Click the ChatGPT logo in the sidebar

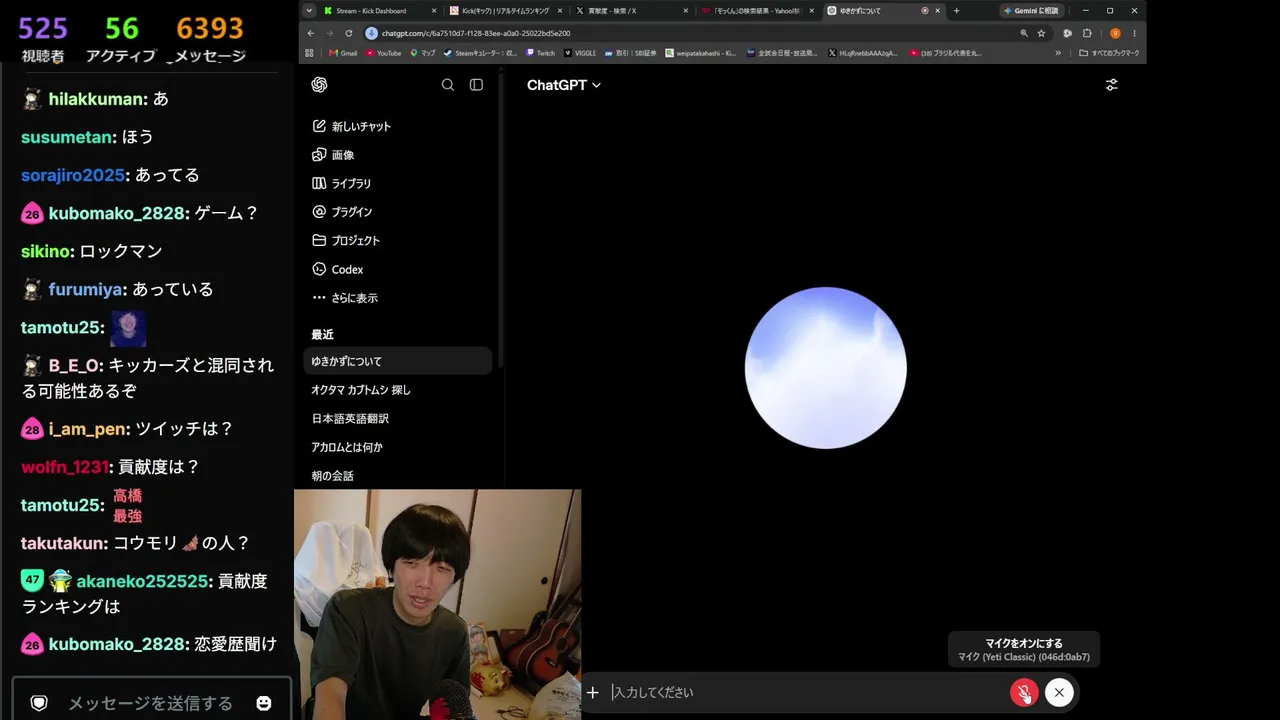click(319, 85)
